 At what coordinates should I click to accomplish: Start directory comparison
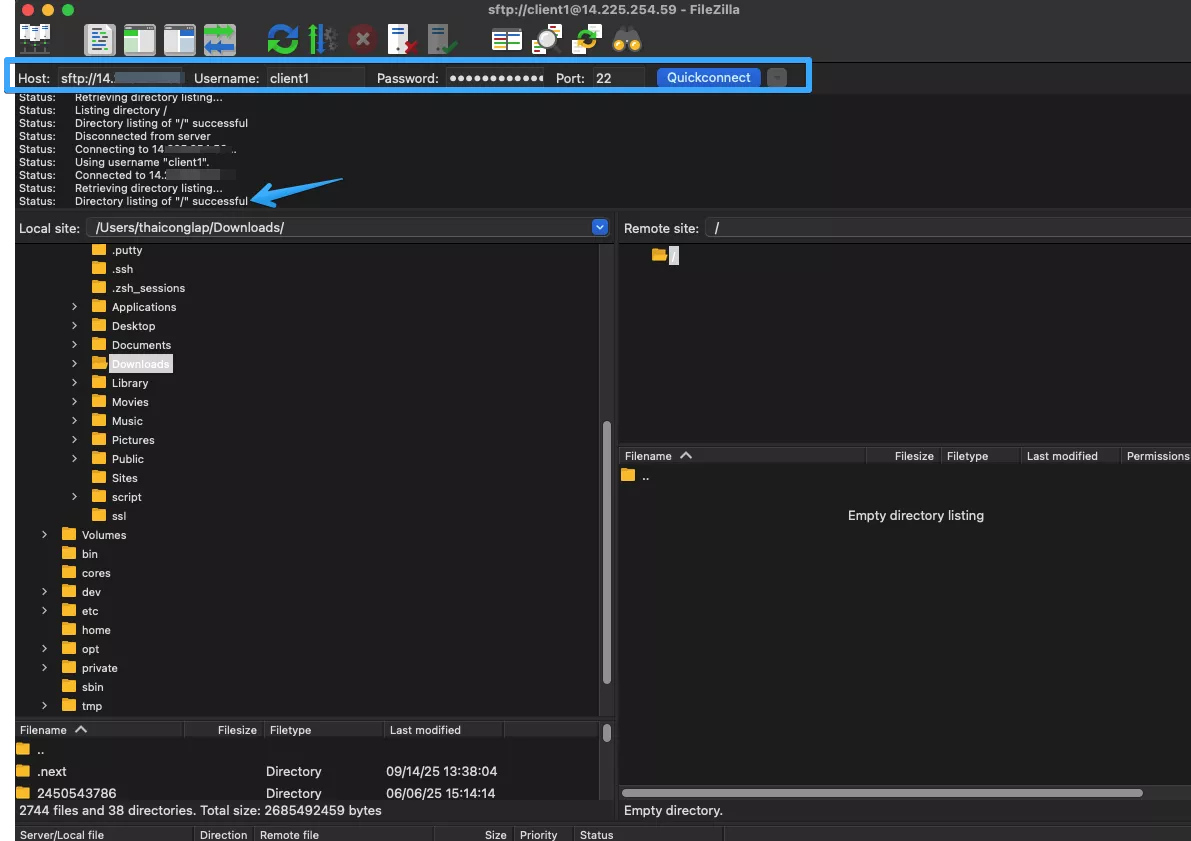547,38
